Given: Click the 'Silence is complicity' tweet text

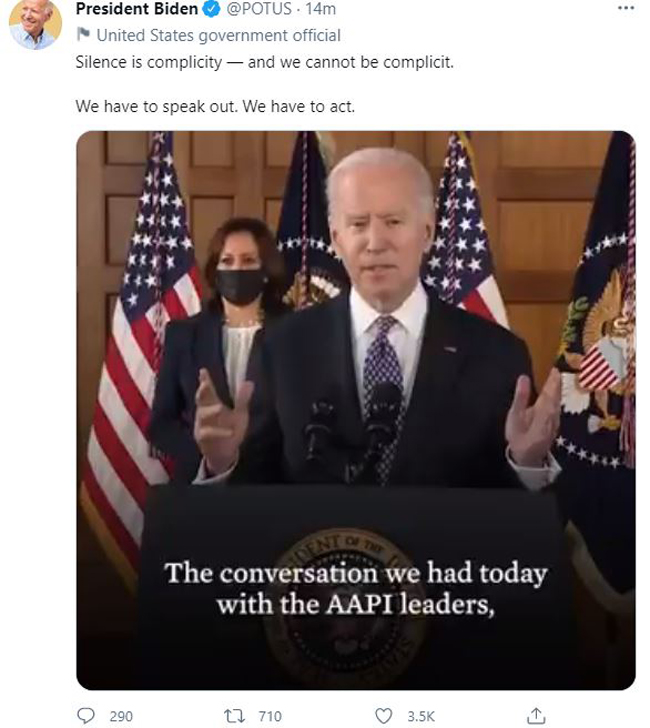Looking at the screenshot, I should [x=265, y=62].
